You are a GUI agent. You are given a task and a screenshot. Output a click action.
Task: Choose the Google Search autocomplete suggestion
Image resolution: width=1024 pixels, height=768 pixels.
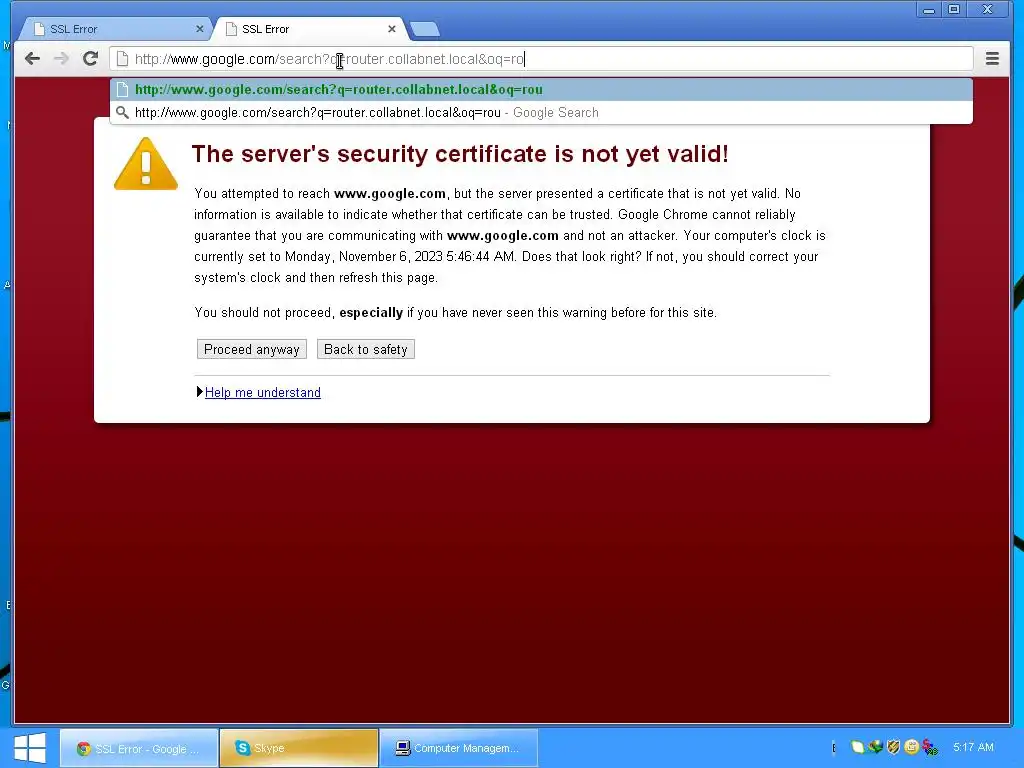tap(541, 112)
